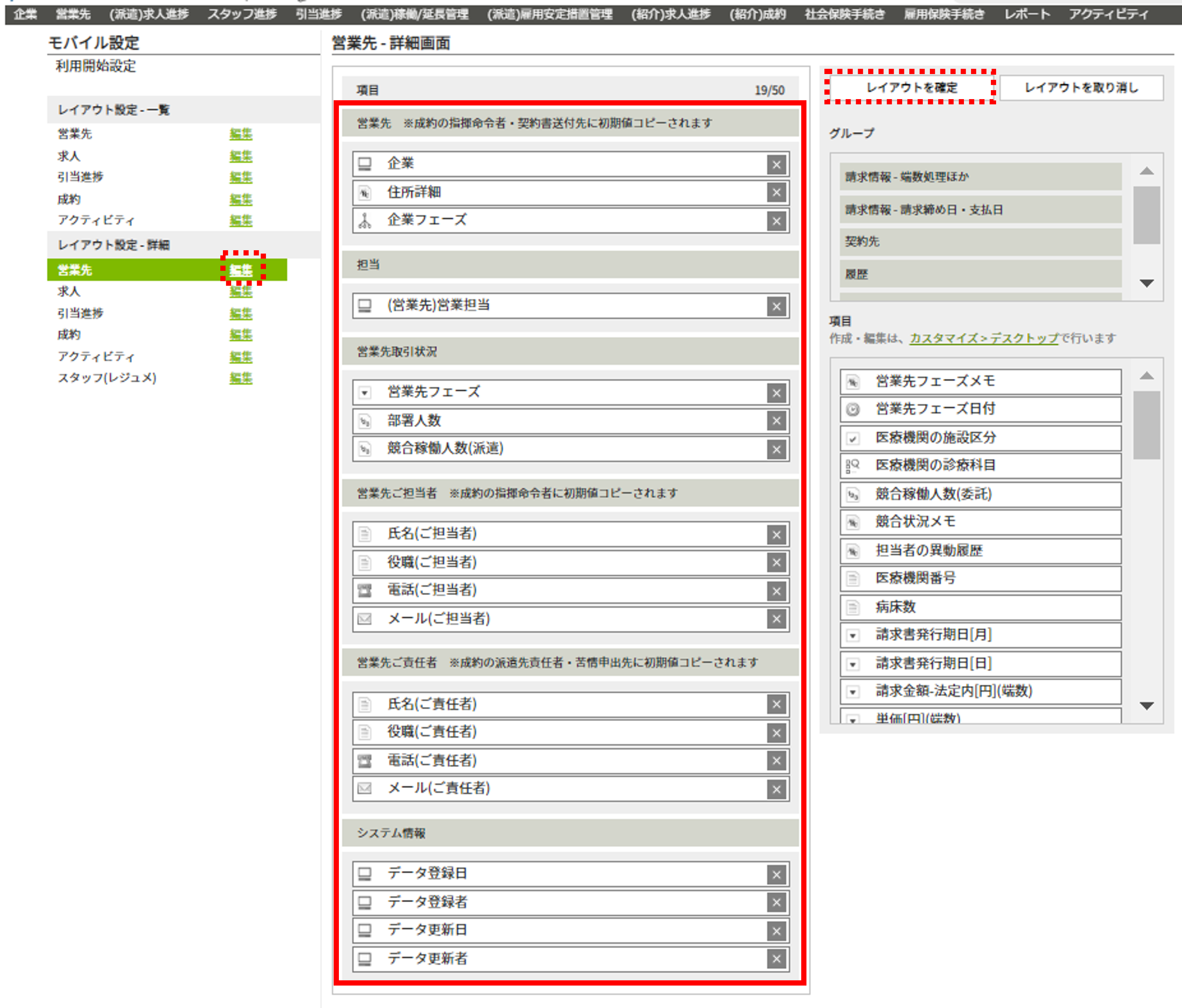Delete the 部署人数 item with X

coord(776,421)
